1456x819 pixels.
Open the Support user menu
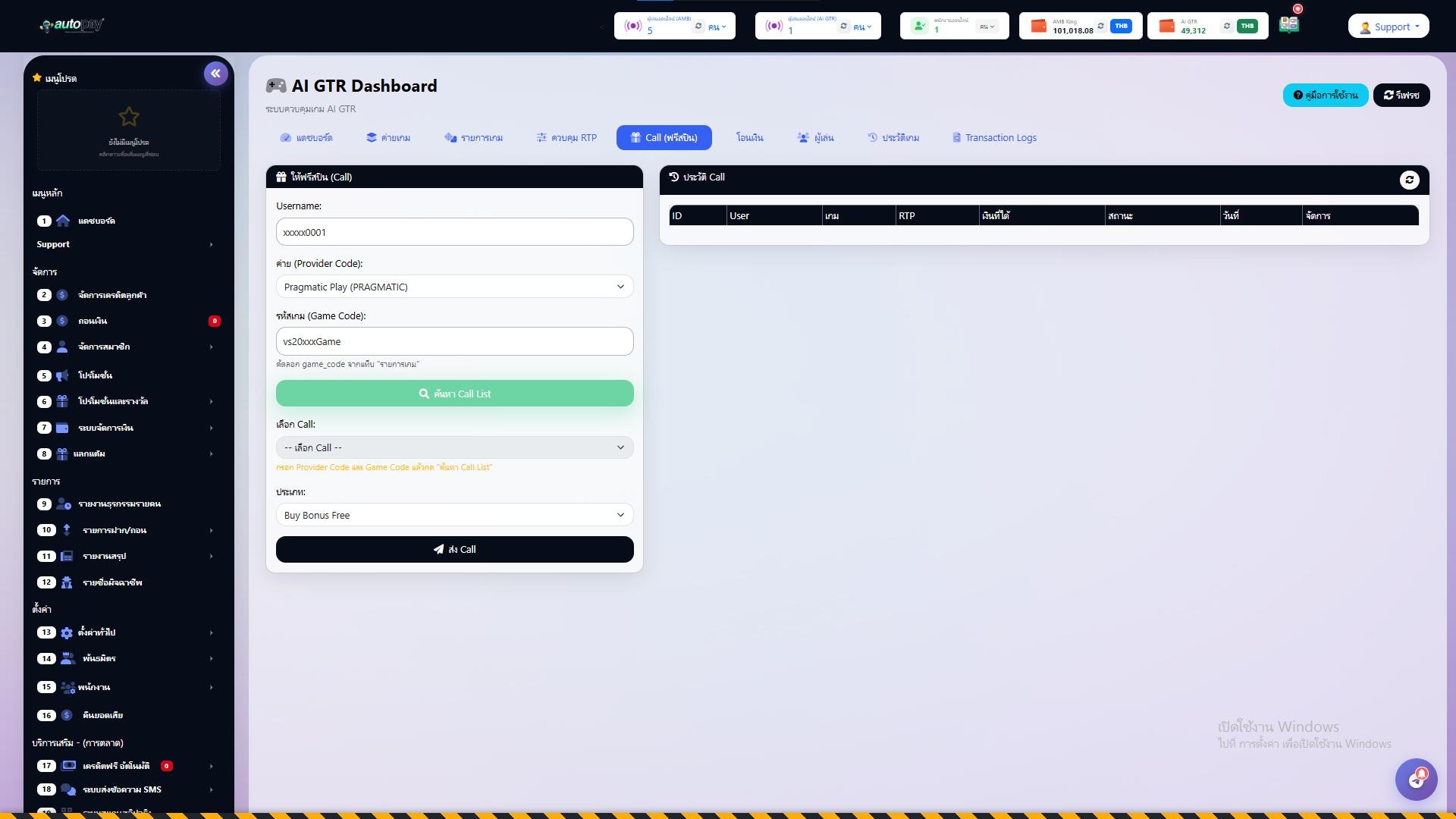point(1389,27)
